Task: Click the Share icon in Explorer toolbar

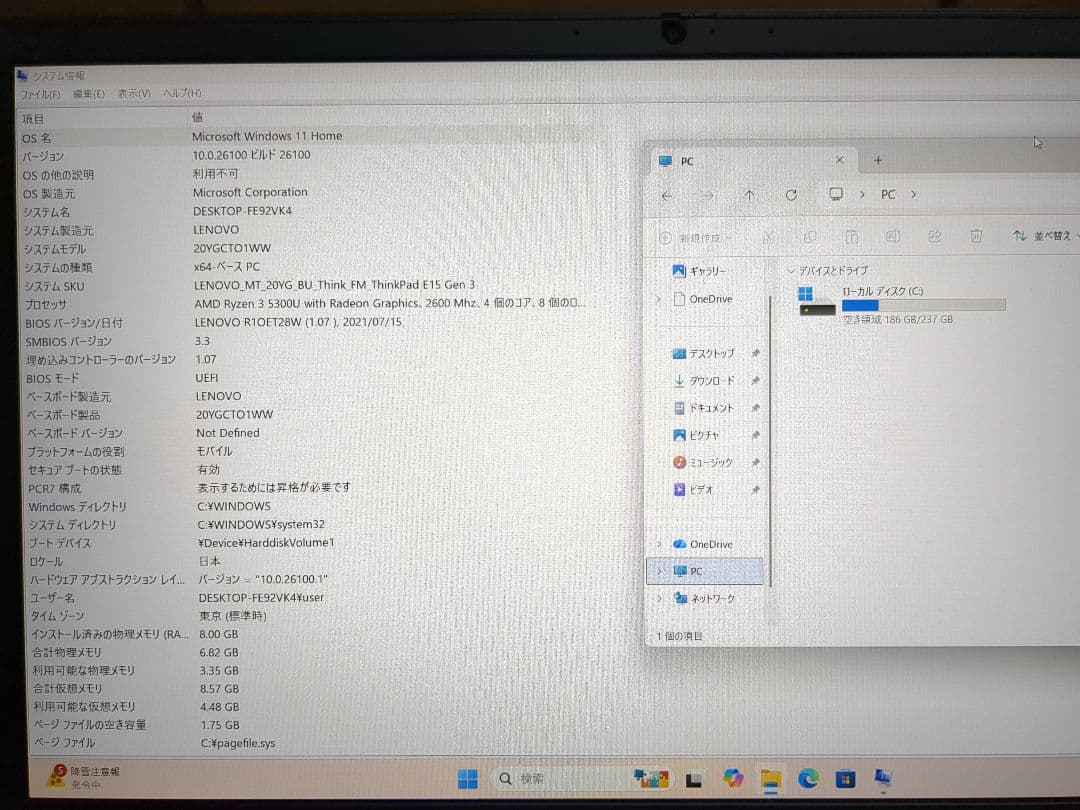Action: click(x=935, y=237)
